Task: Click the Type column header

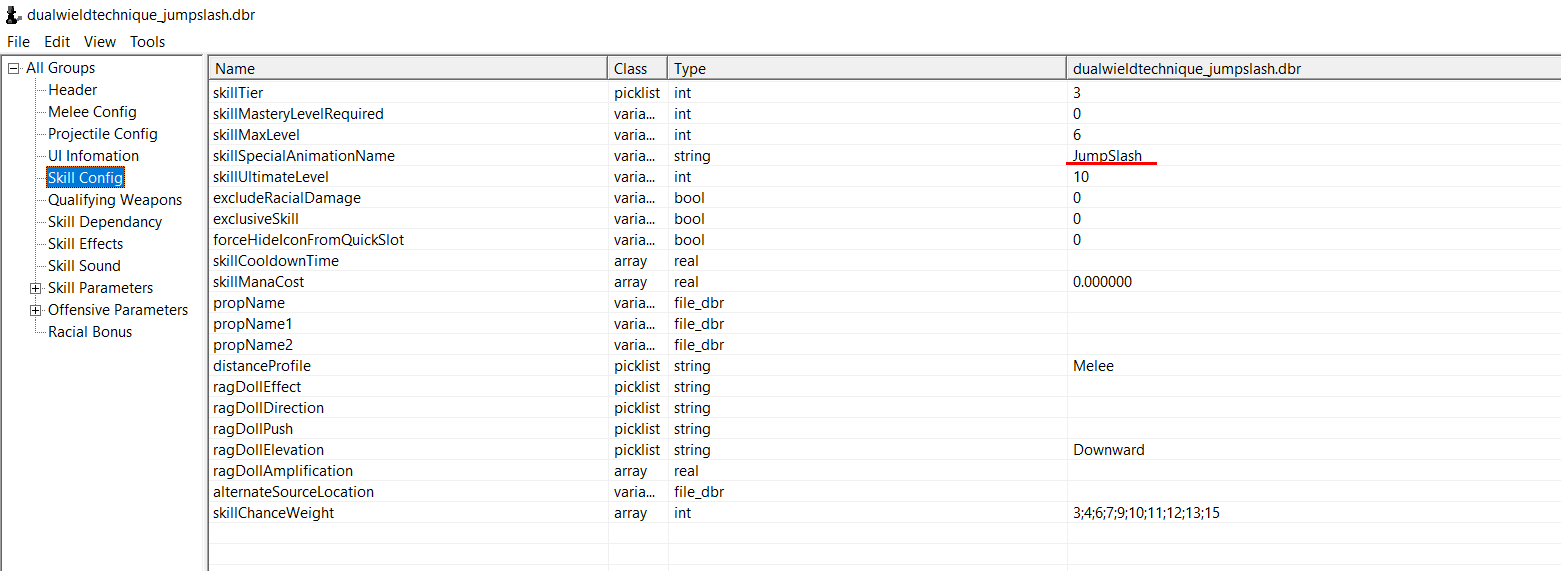Action: point(867,69)
